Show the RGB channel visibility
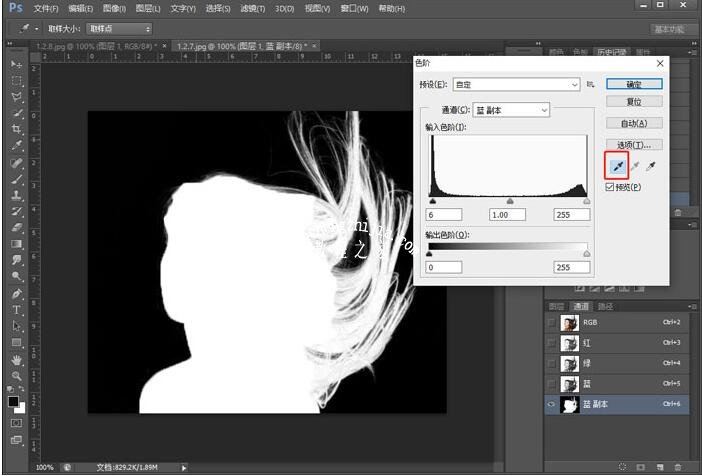 click(x=553, y=323)
